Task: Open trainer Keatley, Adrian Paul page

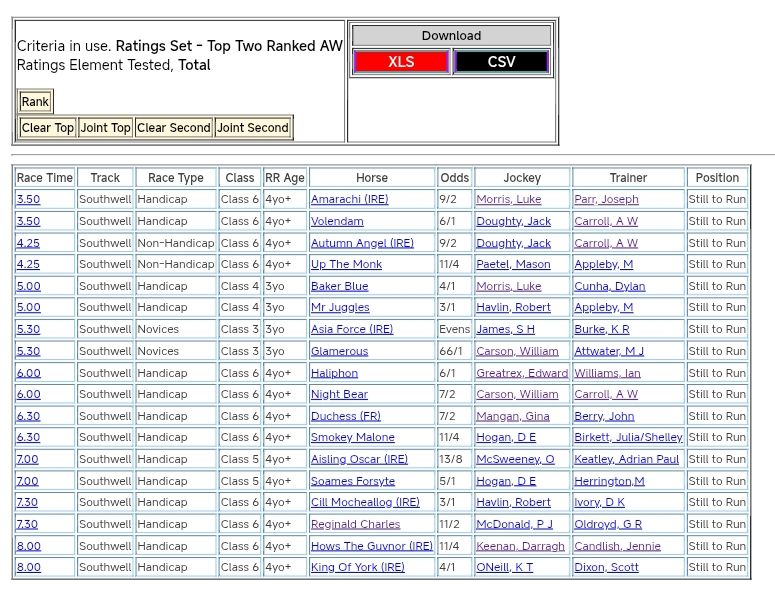Action: 626,460
